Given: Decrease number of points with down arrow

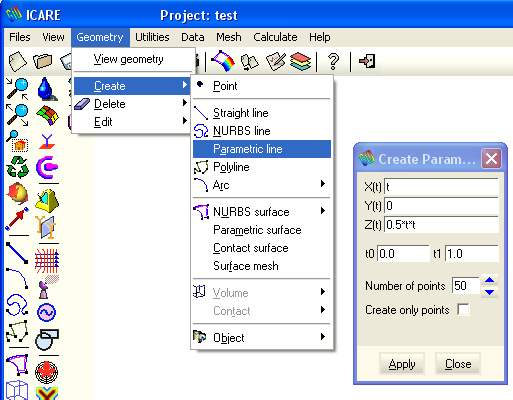Looking at the screenshot, I should tap(489, 292).
